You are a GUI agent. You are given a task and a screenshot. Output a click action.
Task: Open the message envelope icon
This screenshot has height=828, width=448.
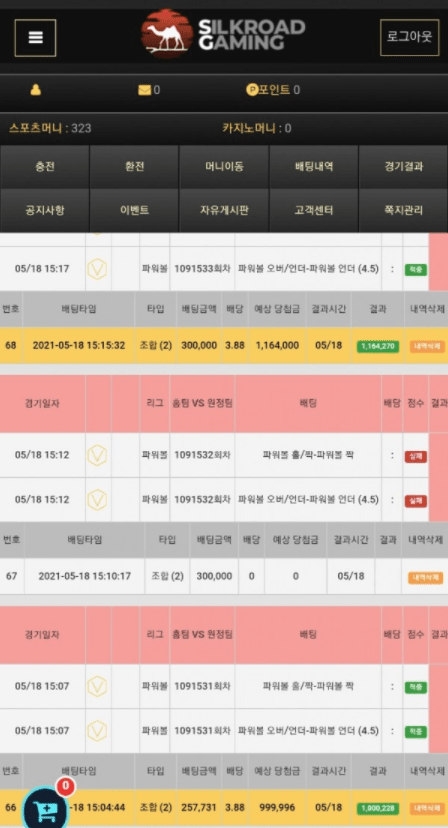[144, 90]
